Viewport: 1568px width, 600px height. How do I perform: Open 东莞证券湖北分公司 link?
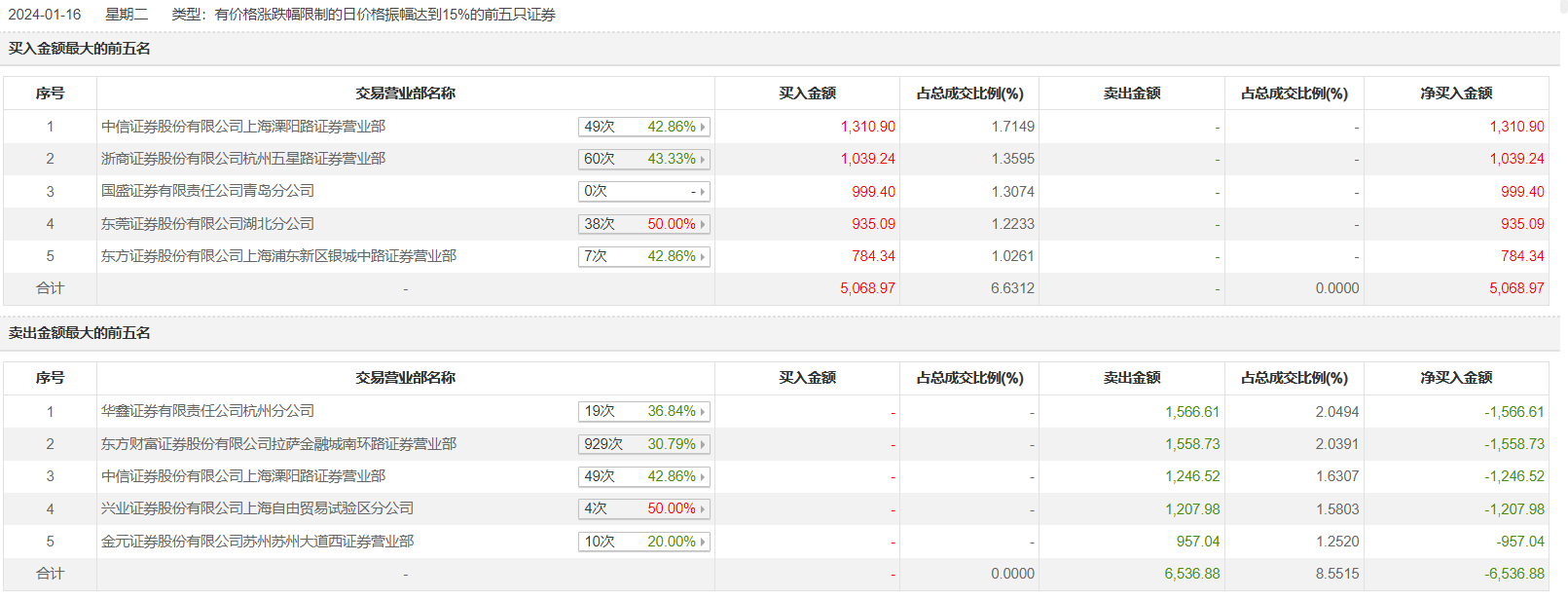(x=207, y=224)
